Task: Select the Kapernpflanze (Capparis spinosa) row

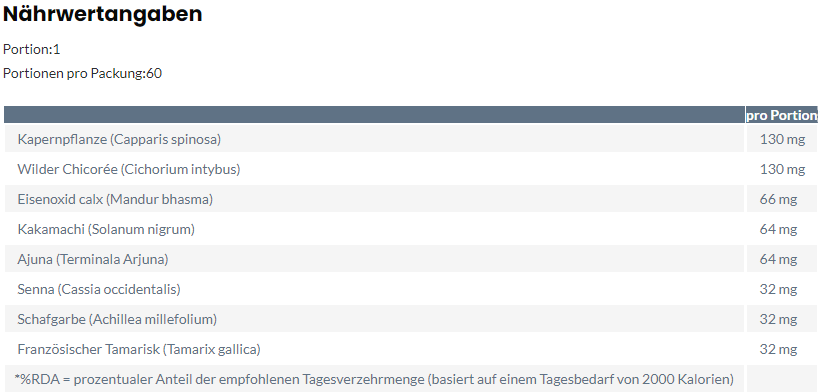Action: 411,140
